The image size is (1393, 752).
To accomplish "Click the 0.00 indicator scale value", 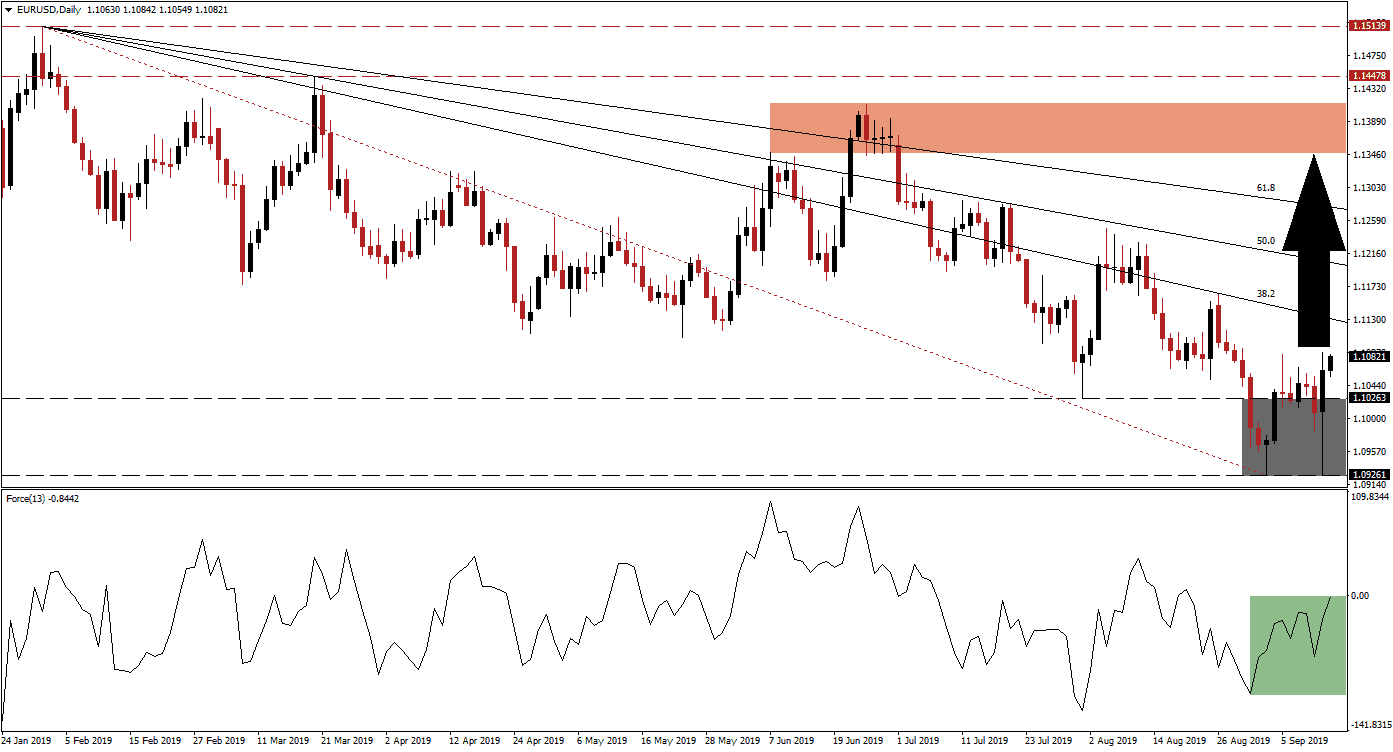I will 1360,596.
